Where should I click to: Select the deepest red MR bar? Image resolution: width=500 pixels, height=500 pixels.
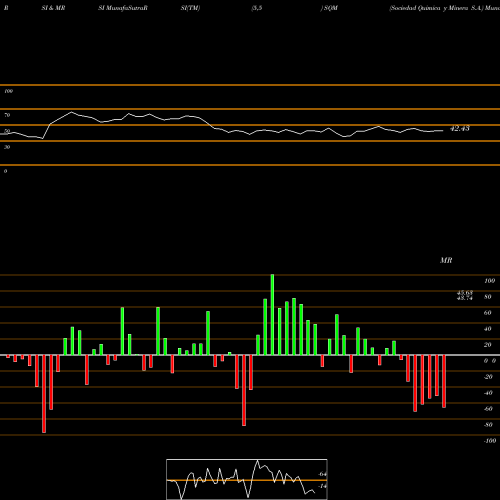click(44, 394)
